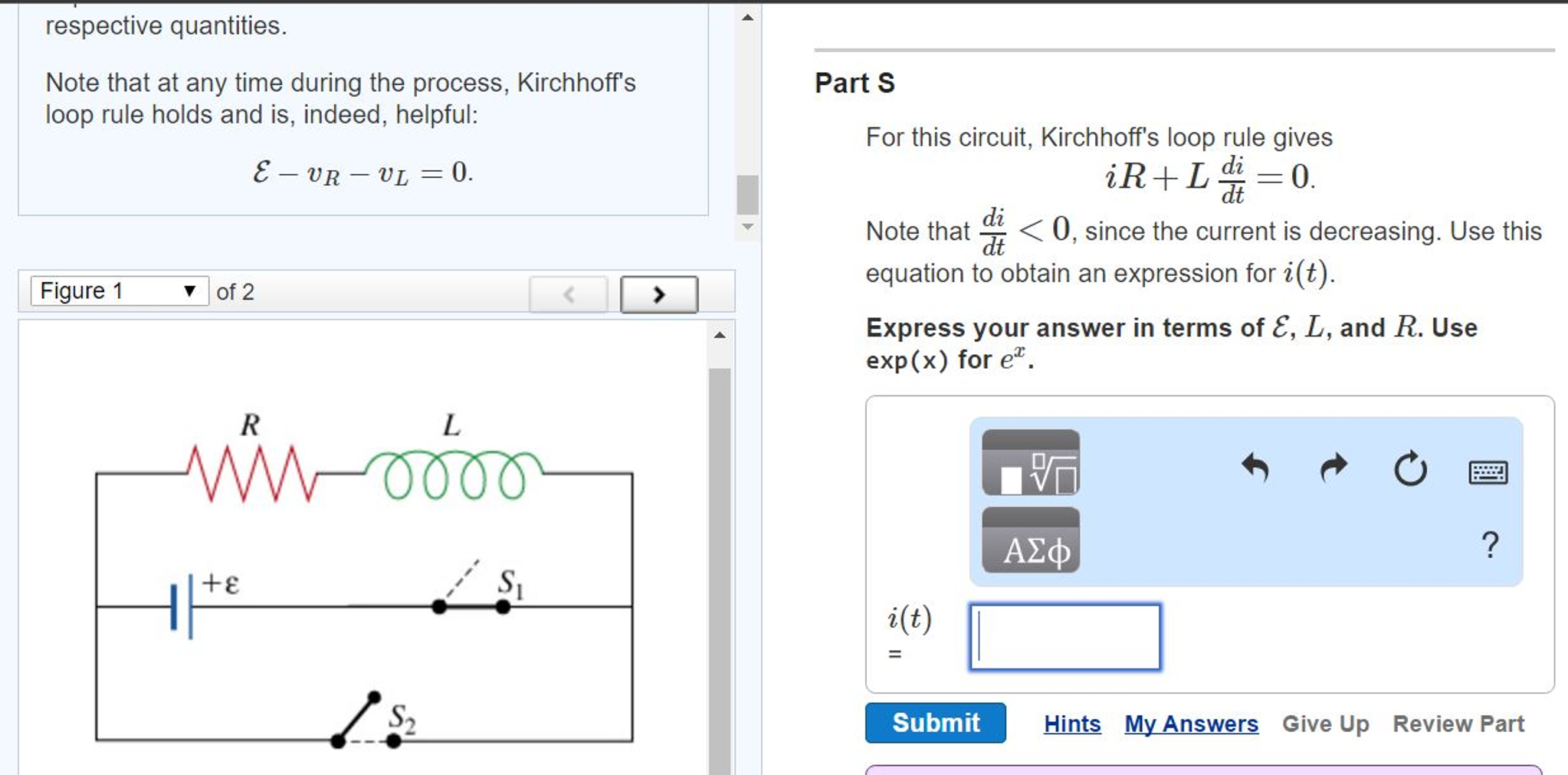Image resolution: width=1568 pixels, height=775 pixels.
Task: Redo the last equation edit
Action: 1332,469
